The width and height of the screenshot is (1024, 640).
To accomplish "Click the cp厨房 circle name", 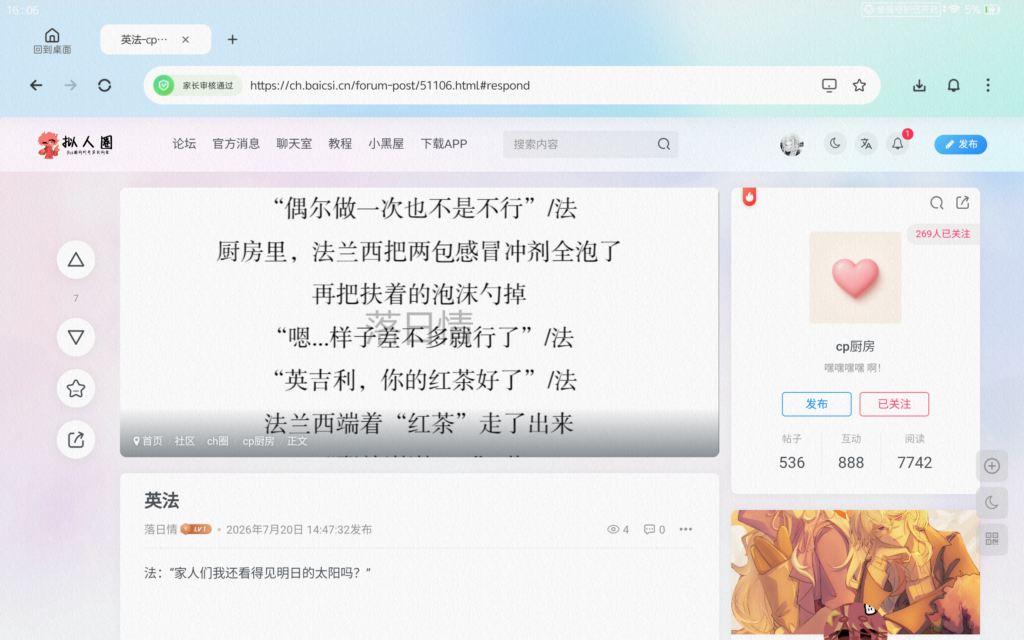I will pos(855,347).
